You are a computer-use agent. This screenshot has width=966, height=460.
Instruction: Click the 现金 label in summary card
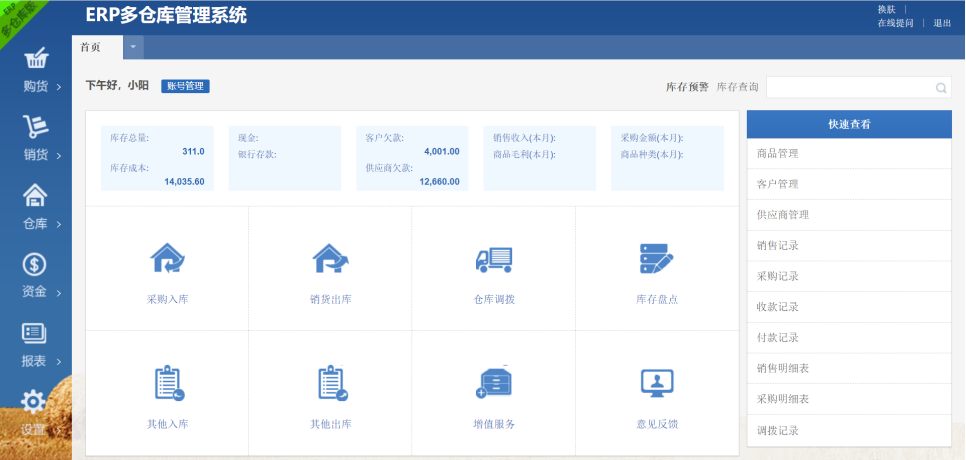[x=249, y=138]
